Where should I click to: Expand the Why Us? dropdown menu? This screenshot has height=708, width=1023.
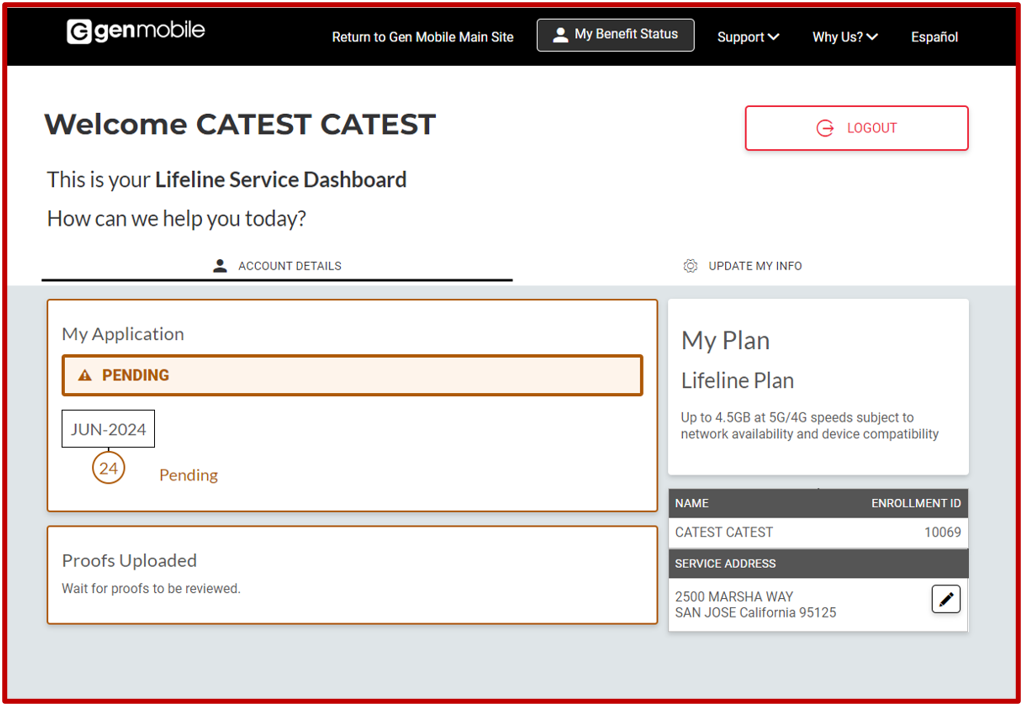845,37
